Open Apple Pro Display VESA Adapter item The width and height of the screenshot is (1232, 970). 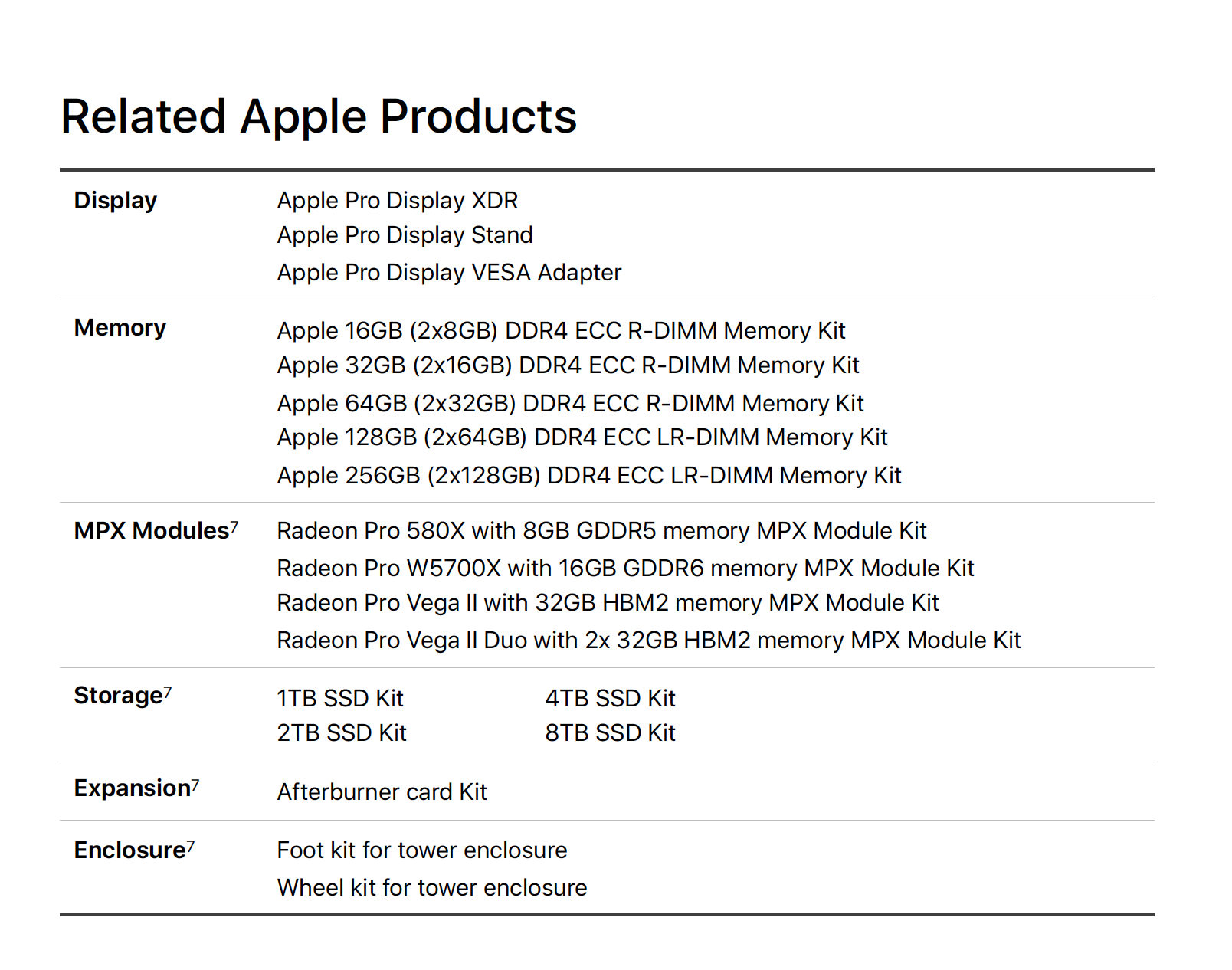(449, 272)
